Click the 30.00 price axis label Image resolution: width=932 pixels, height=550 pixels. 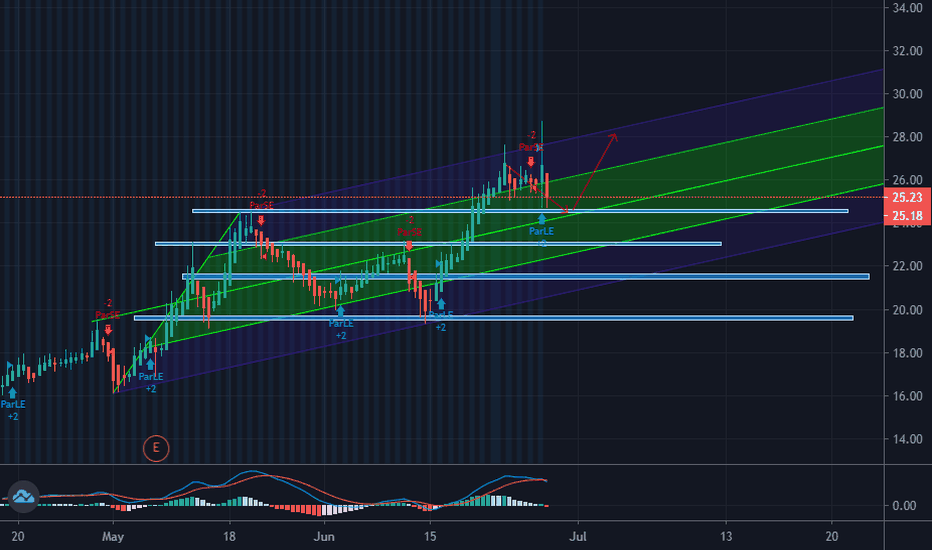point(907,94)
